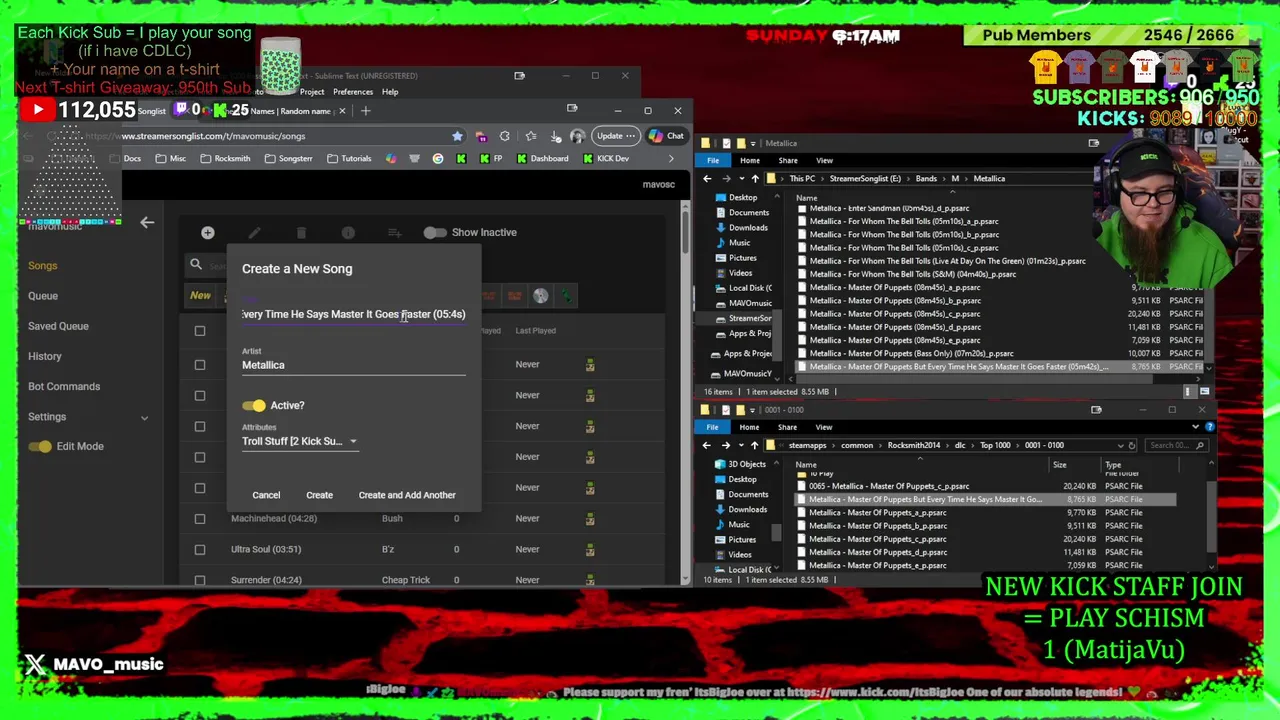This screenshot has width=1280, height=720.
Task: Open the Google bookmark icon
Action: [438, 158]
